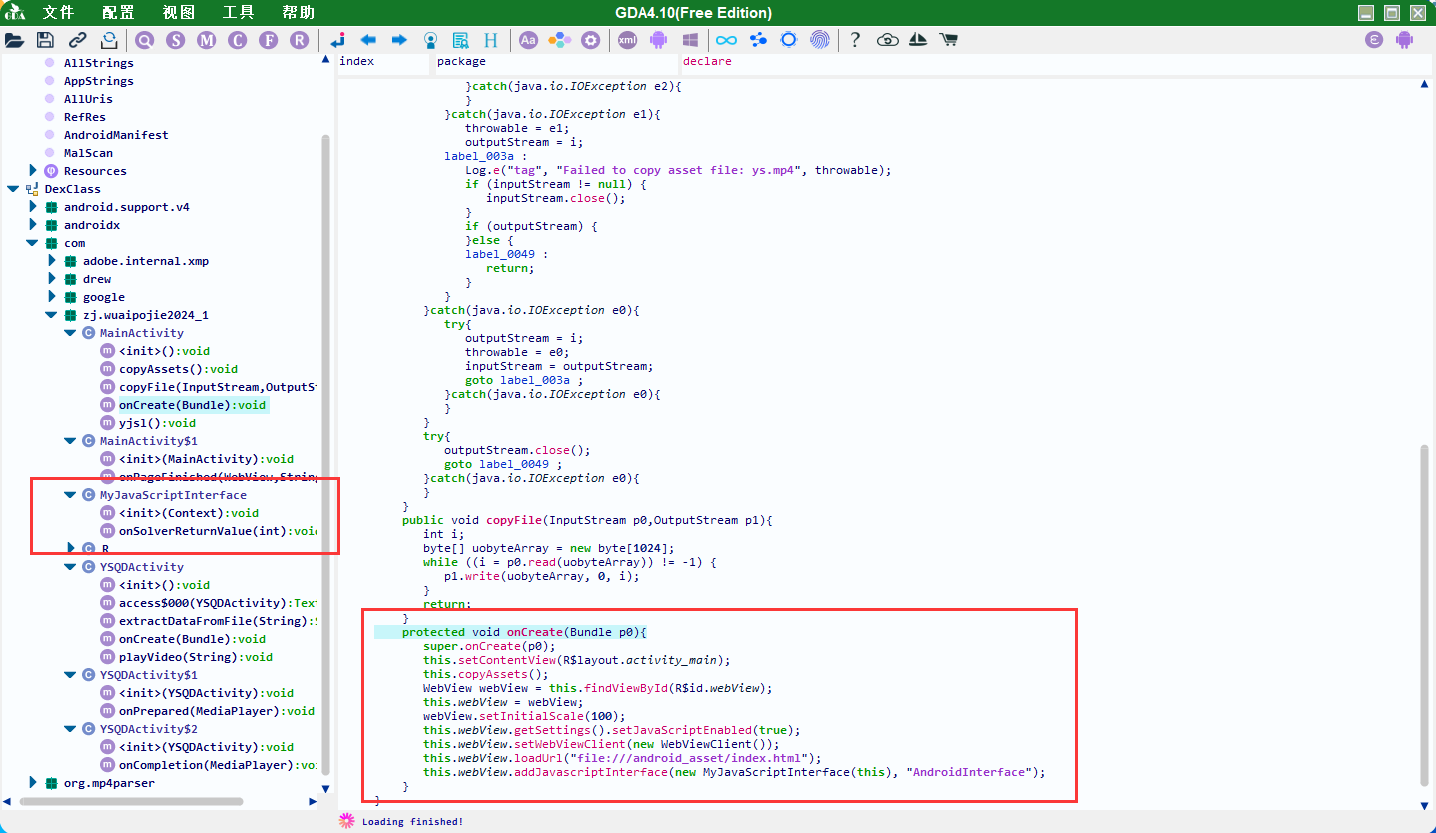Click the blue right arrow icon
The height and width of the screenshot is (833, 1436).
(399, 40)
